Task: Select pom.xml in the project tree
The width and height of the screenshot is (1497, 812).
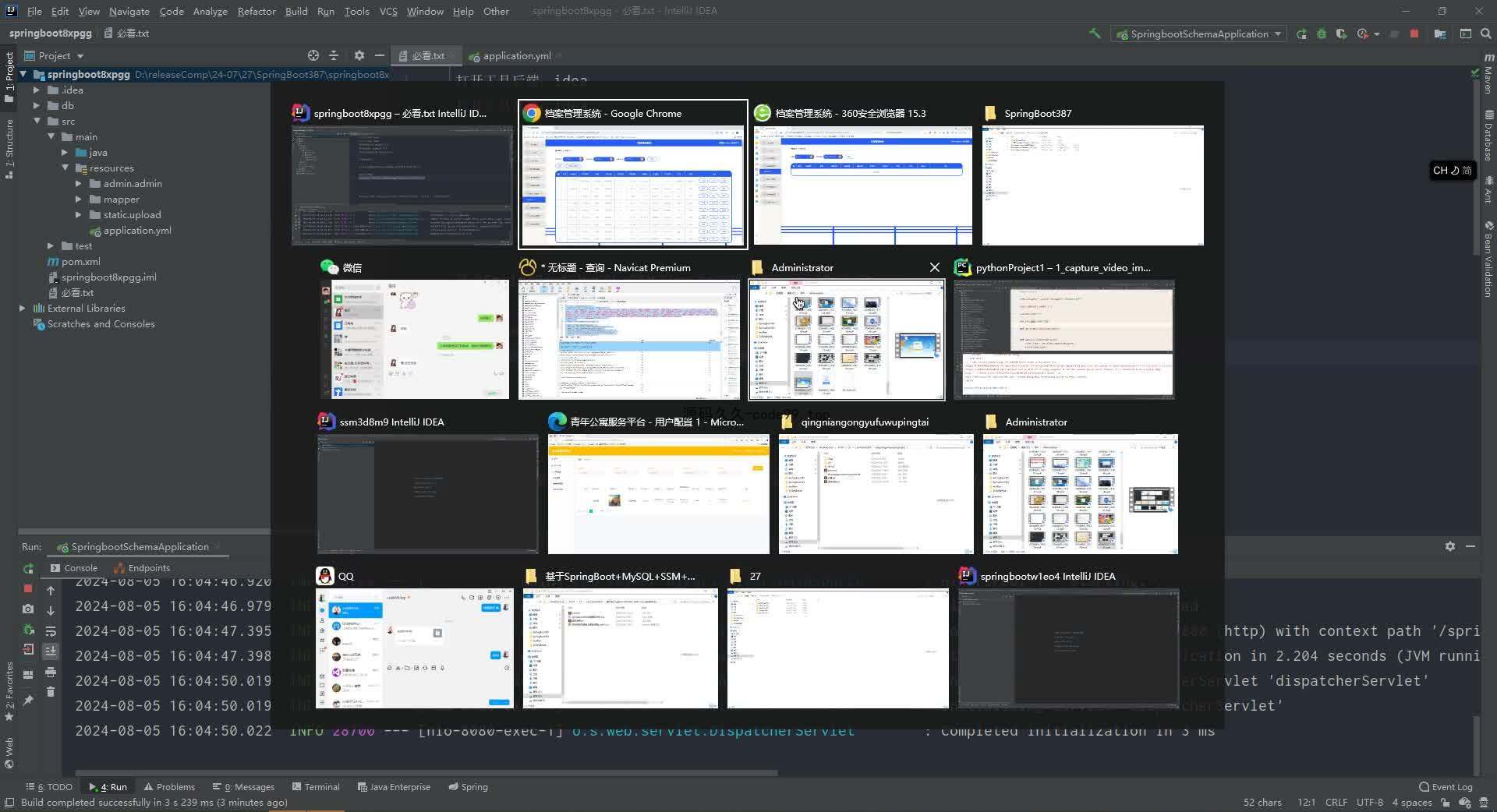Action: coord(73,262)
